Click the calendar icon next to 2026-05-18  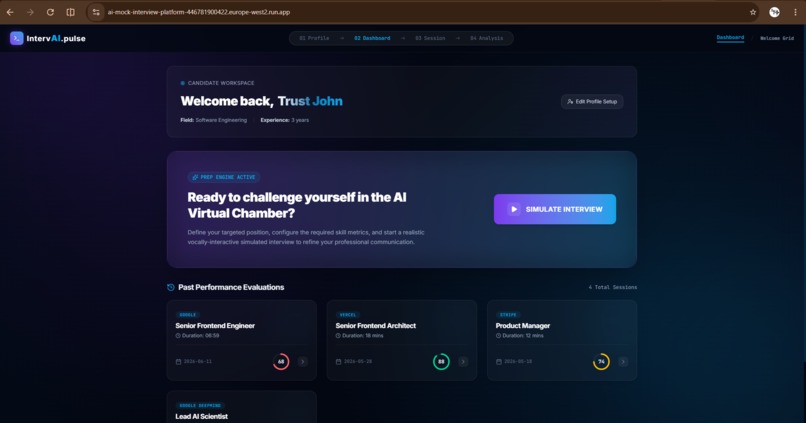pyautogui.click(x=499, y=362)
